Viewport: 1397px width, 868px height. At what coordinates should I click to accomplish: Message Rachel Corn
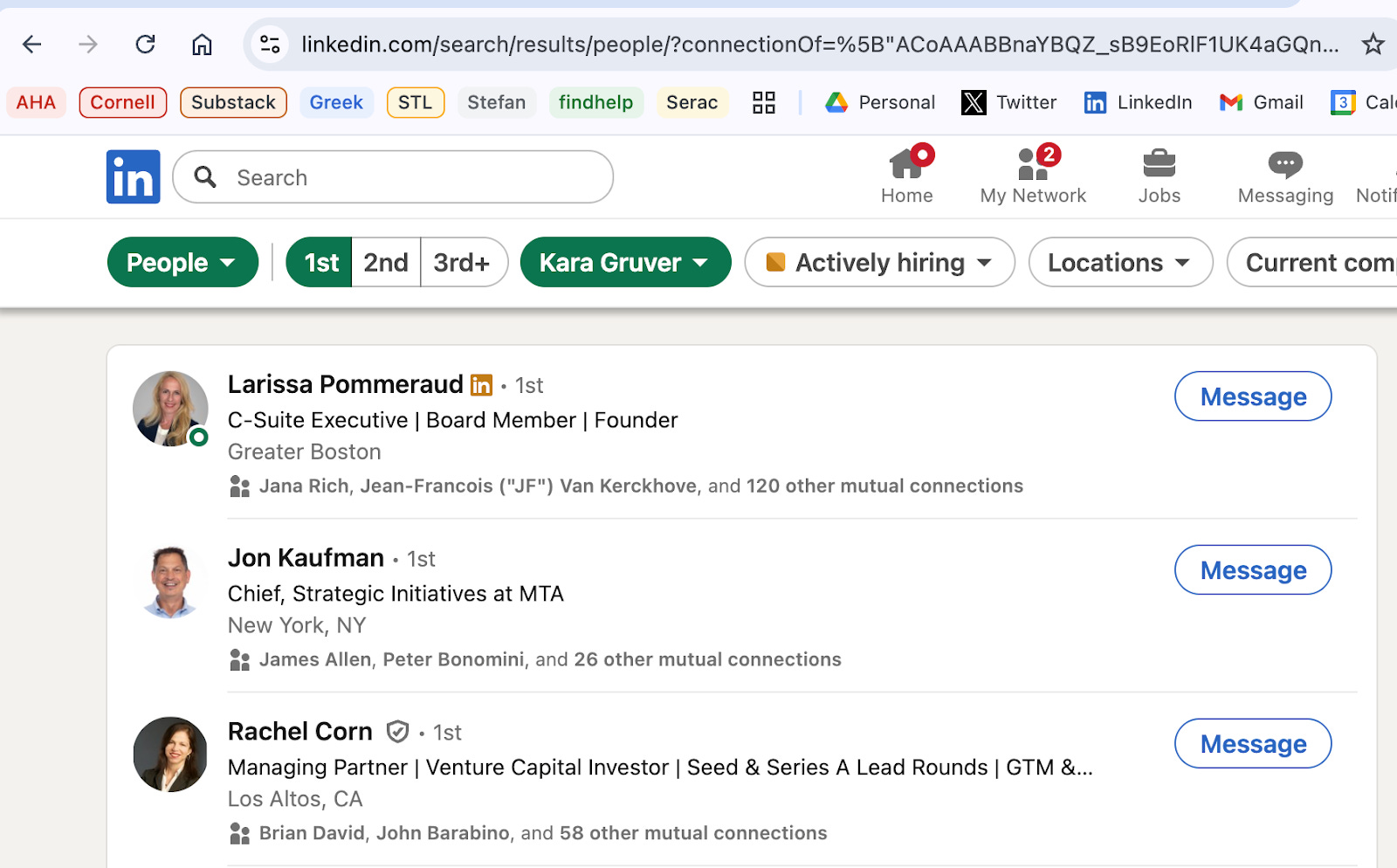pyautogui.click(x=1253, y=744)
